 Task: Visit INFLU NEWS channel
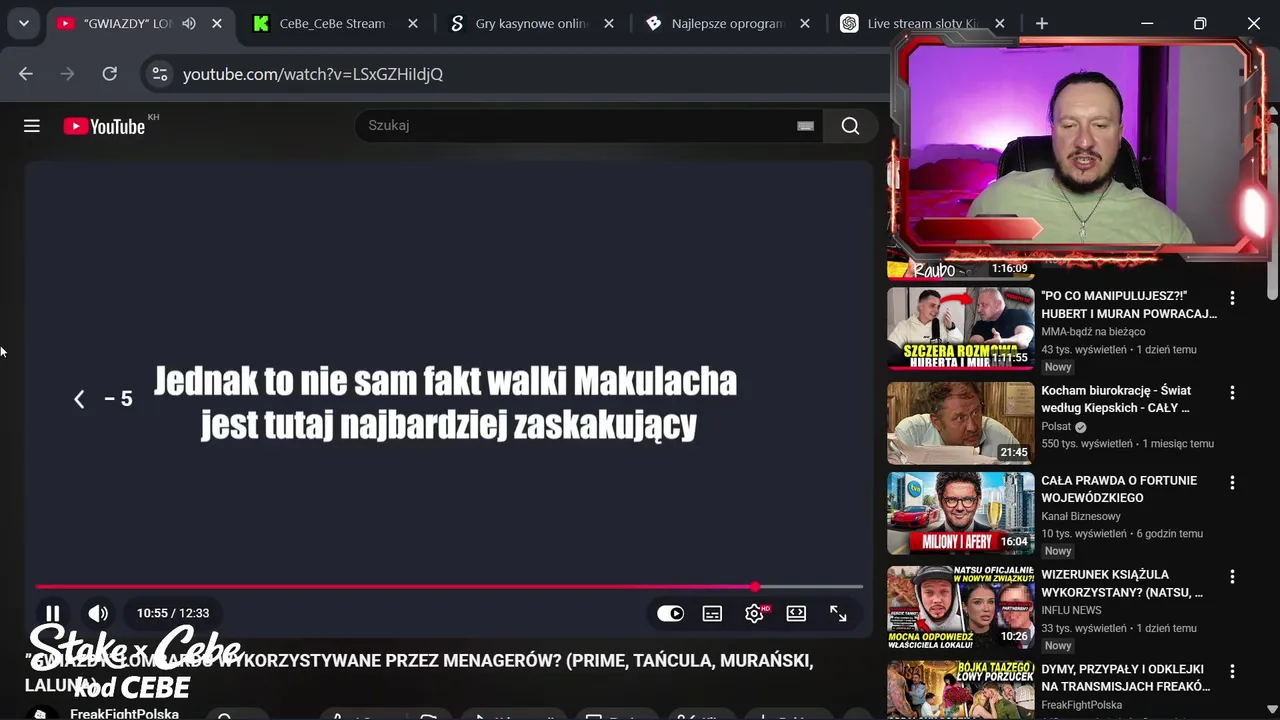1071,610
